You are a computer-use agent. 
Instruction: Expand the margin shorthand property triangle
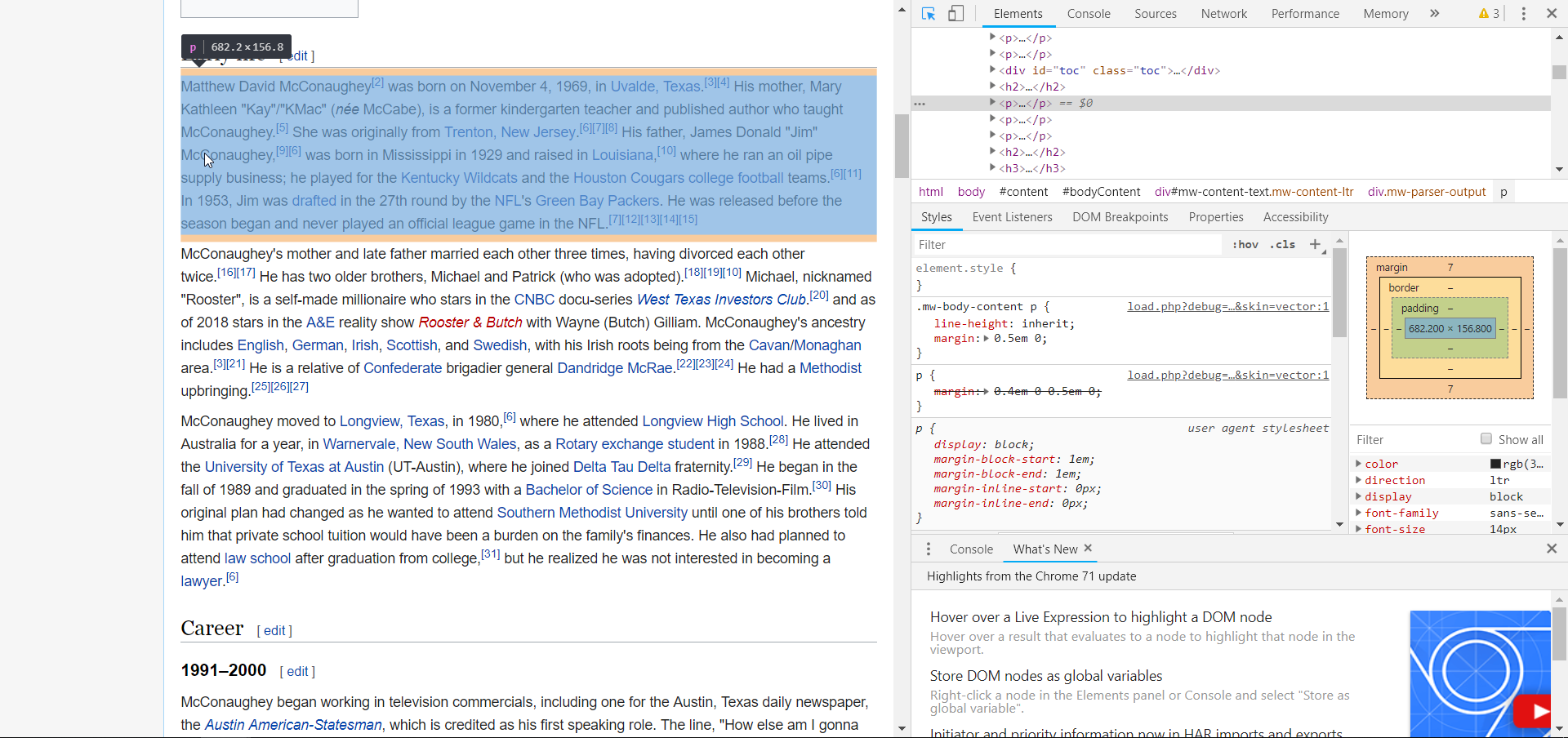[x=987, y=339]
